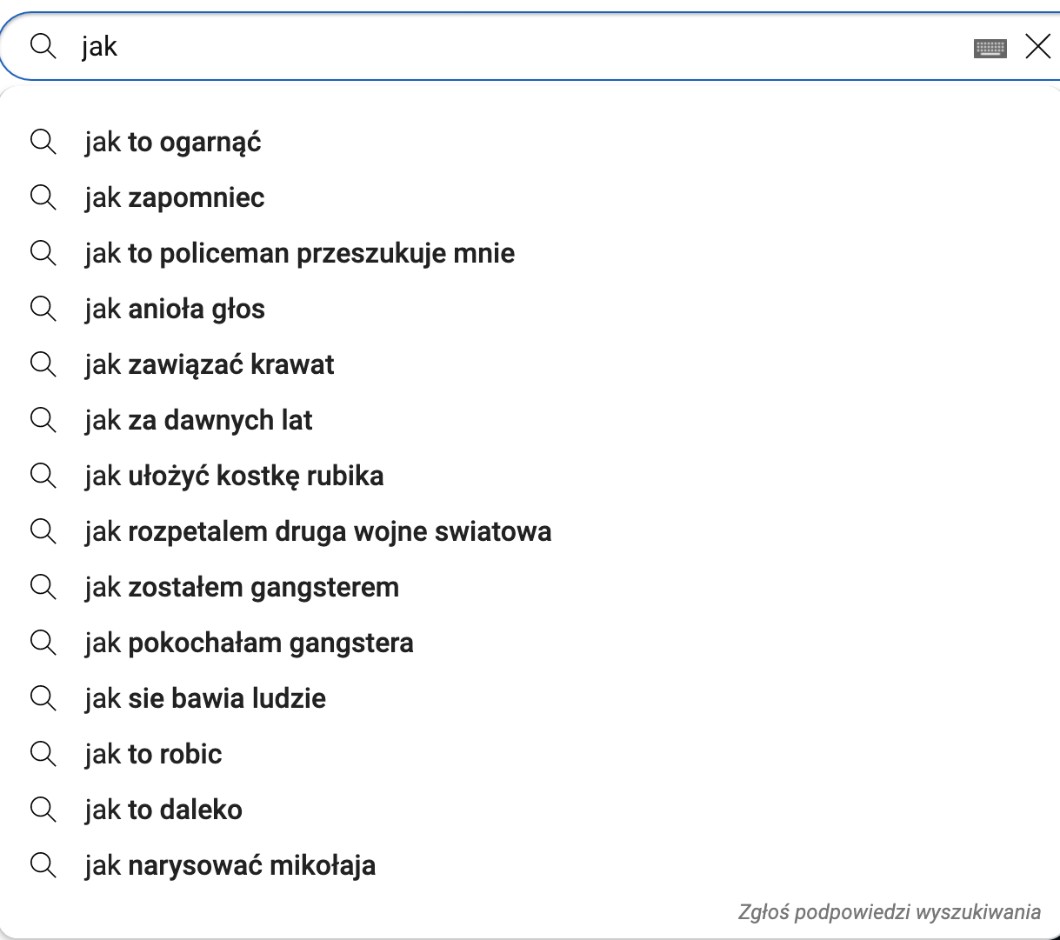1060x940 pixels.
Task: Pick "jak rozpetalem druga wojne swiatowa"
Action: [317, 531]
